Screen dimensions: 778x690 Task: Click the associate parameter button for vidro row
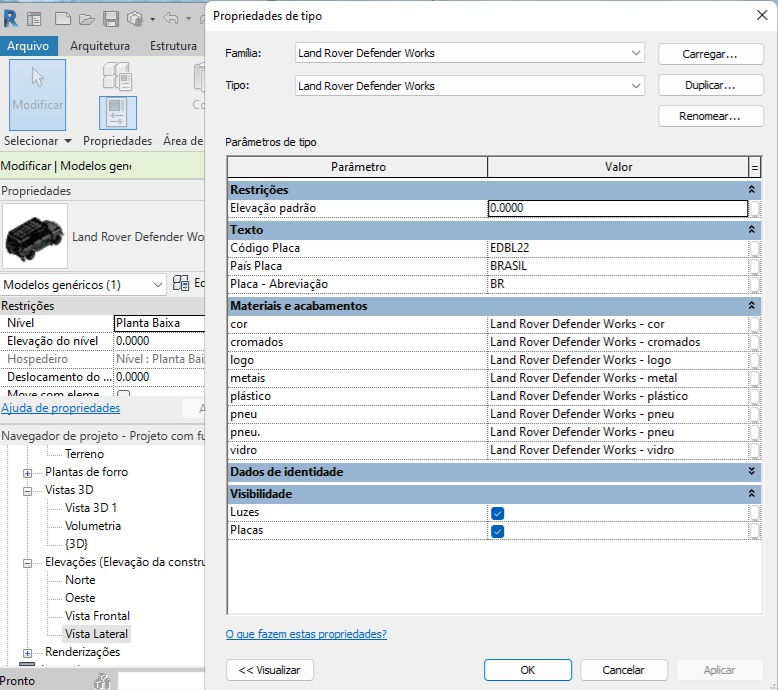tap(754, 450)
